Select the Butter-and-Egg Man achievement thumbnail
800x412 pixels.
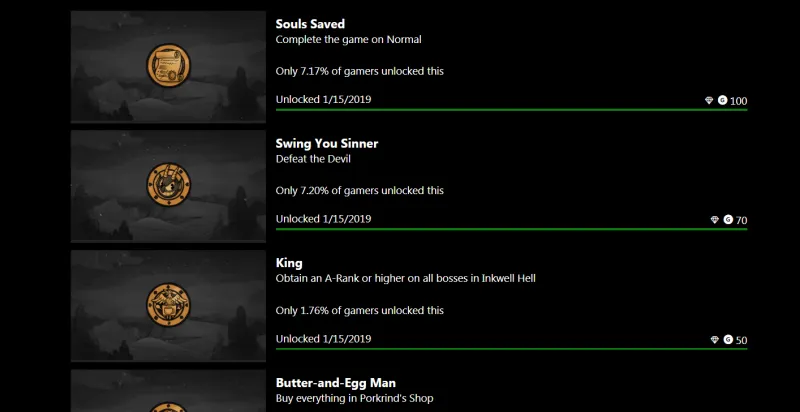[168, 391]
